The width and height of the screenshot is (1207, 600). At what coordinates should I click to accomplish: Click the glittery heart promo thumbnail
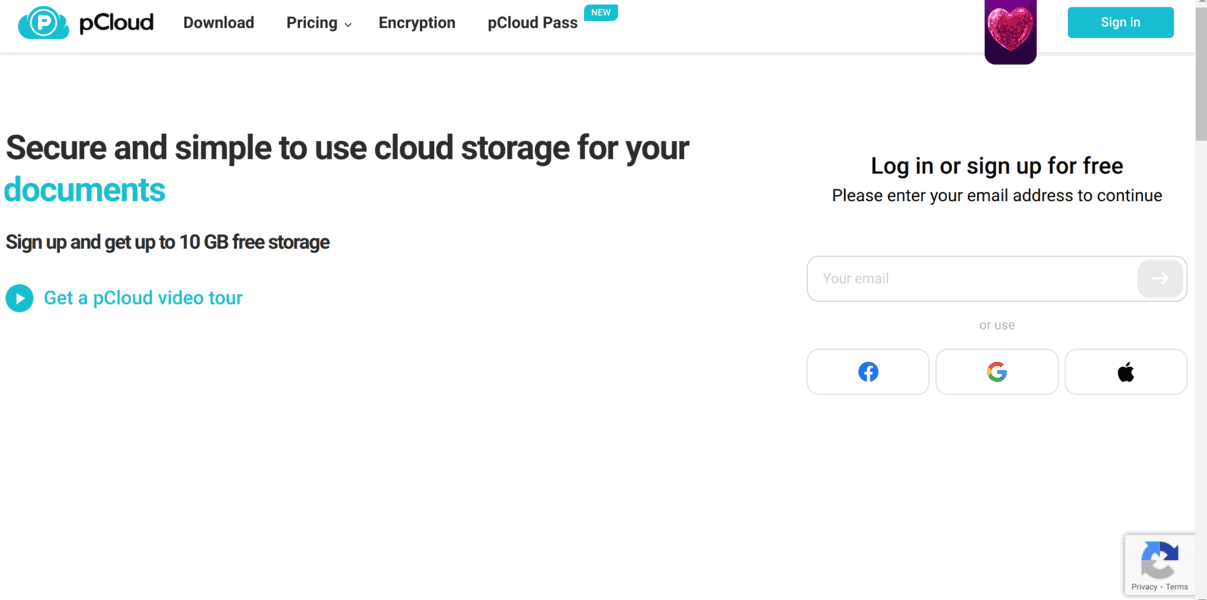[x=1010, y=31]
